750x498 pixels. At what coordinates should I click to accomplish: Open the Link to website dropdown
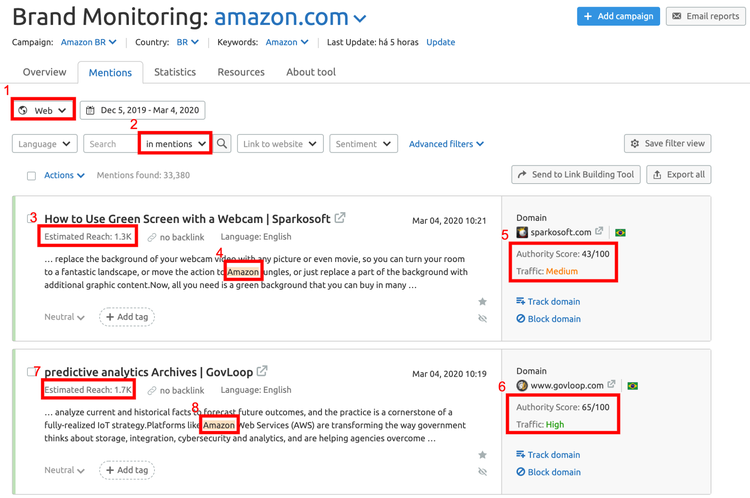[x=280, y=144]
